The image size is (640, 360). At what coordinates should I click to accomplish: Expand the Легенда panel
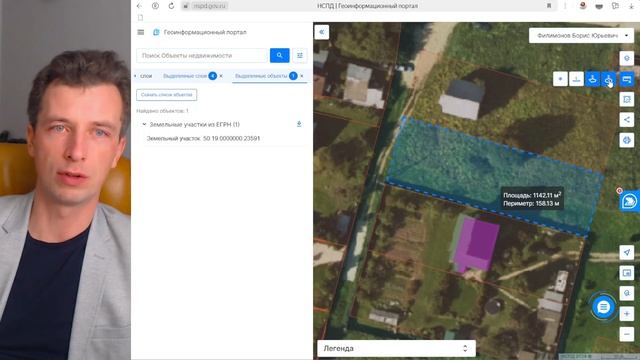tap(396, 349)
